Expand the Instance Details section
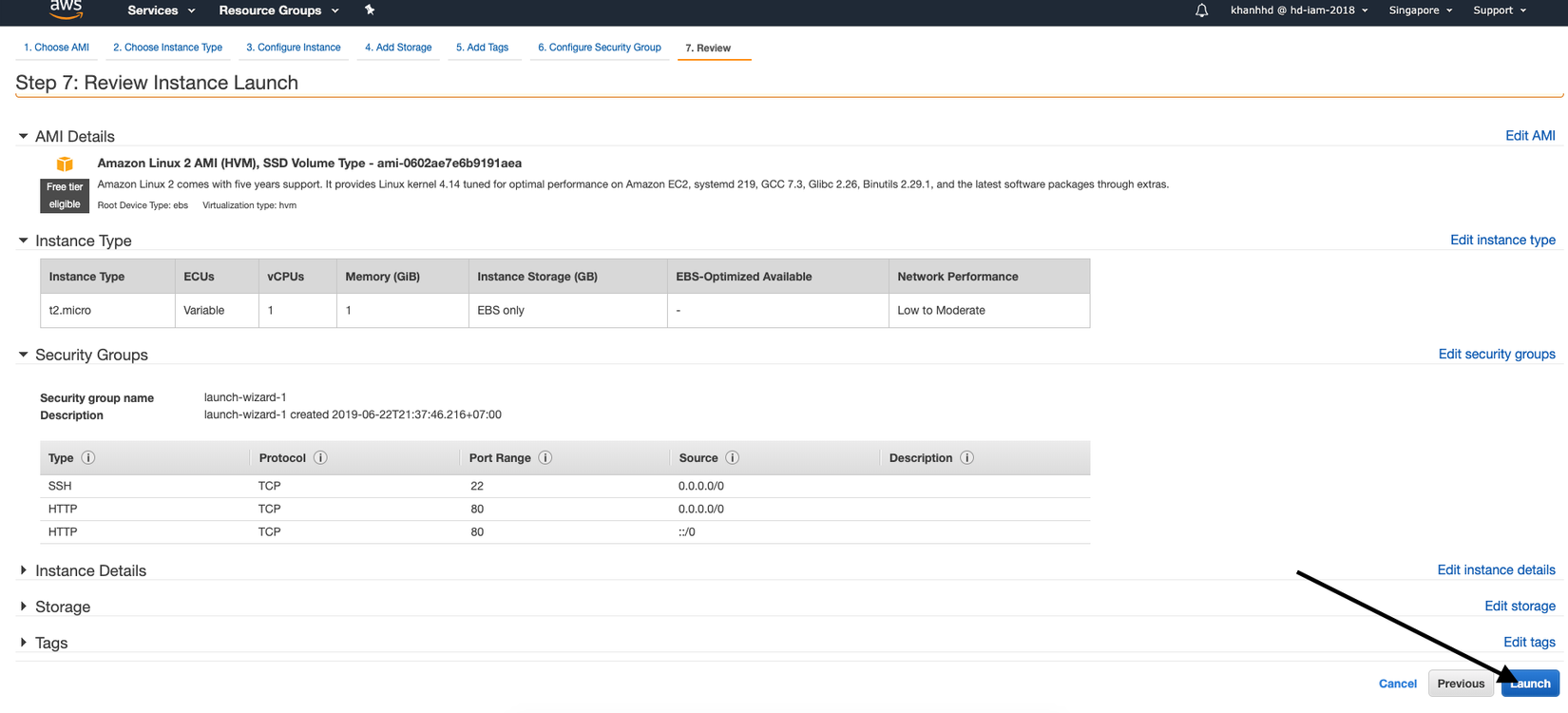The width and height of the screenshot is (1568, 713). click(24, 570)
